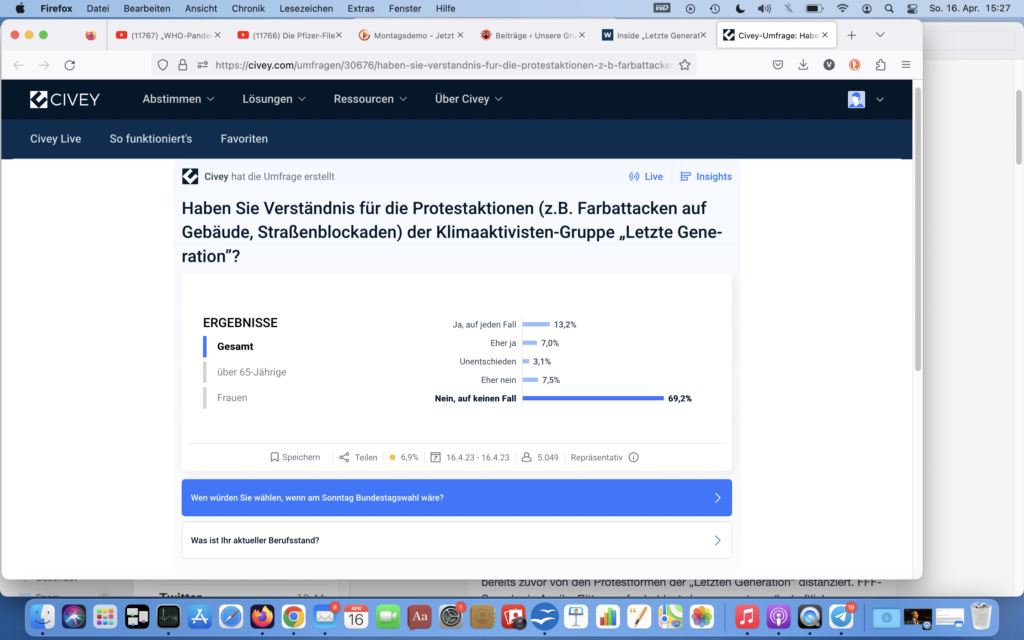The image size is (1024, 640).
Task: Select the Gesamt results filter
Action: pyautogui.click(x=235, y=346)
